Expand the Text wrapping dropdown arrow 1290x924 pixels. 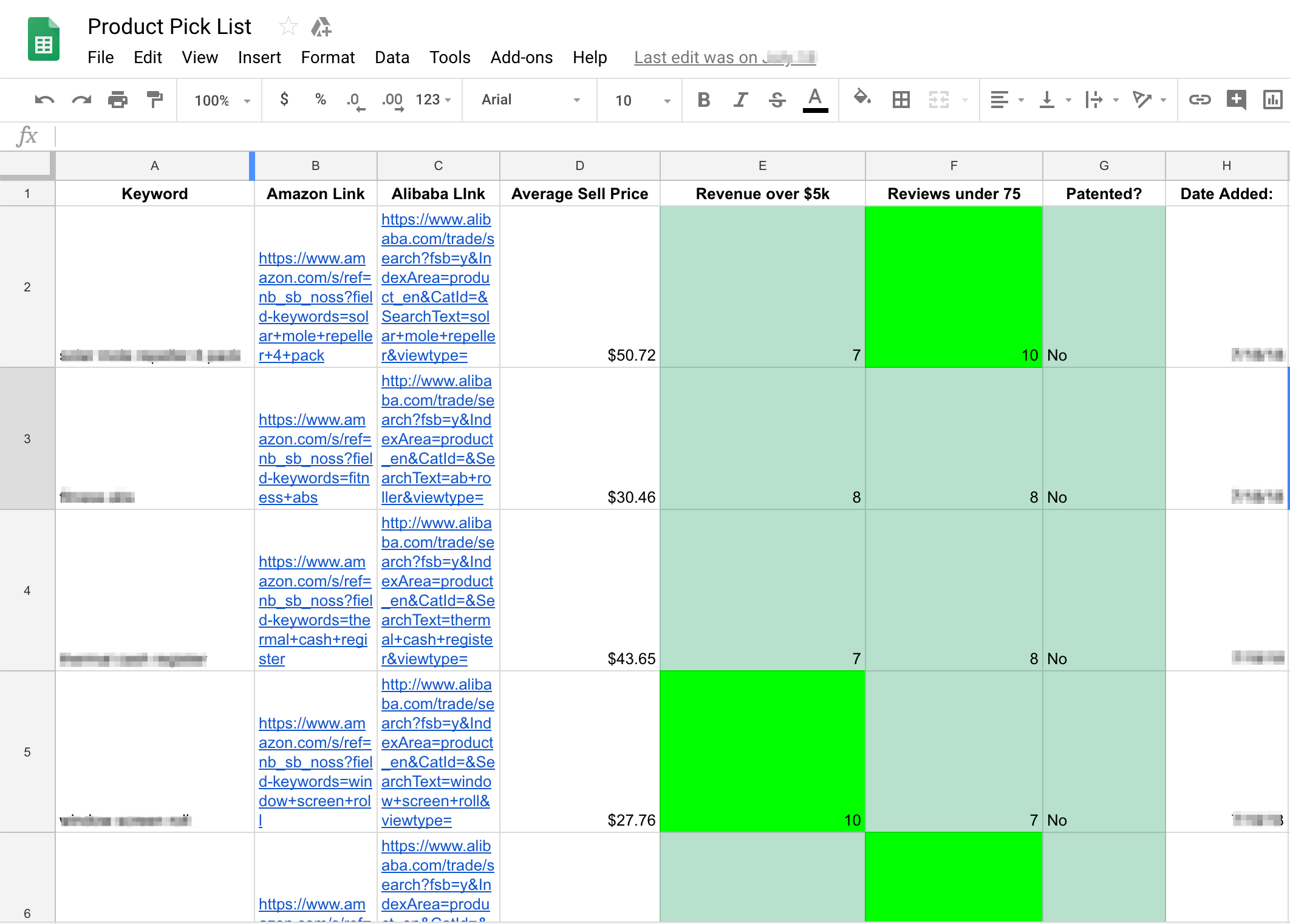[x=1116, y=100]
